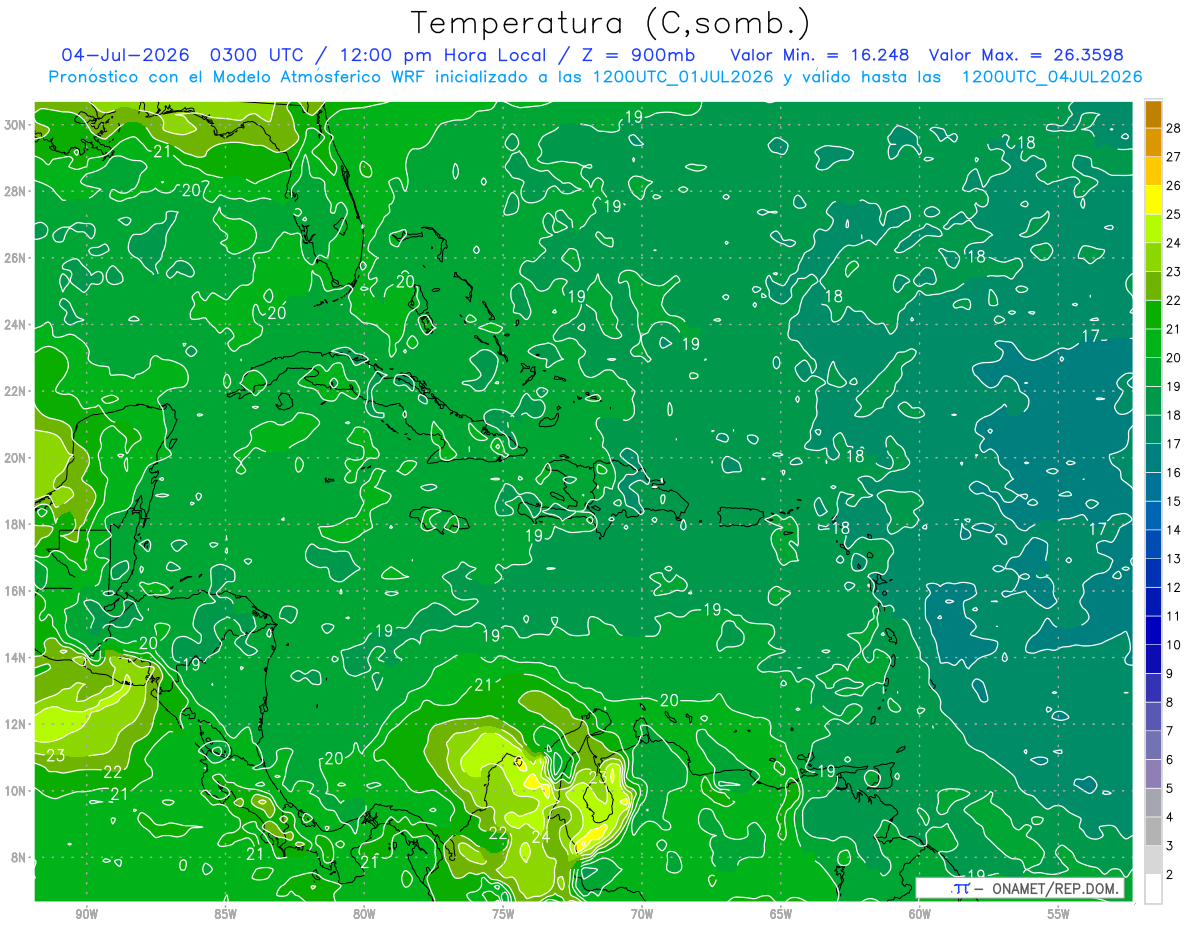1200x927 pixels.
Task: Click the ONAMET/REP.DOM. label box
Action: click(1020, 888)
